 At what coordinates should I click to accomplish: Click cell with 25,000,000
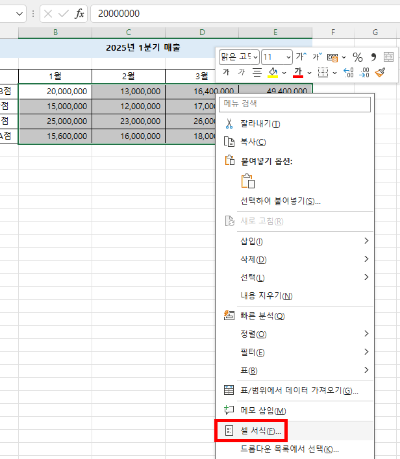[55, 121]
